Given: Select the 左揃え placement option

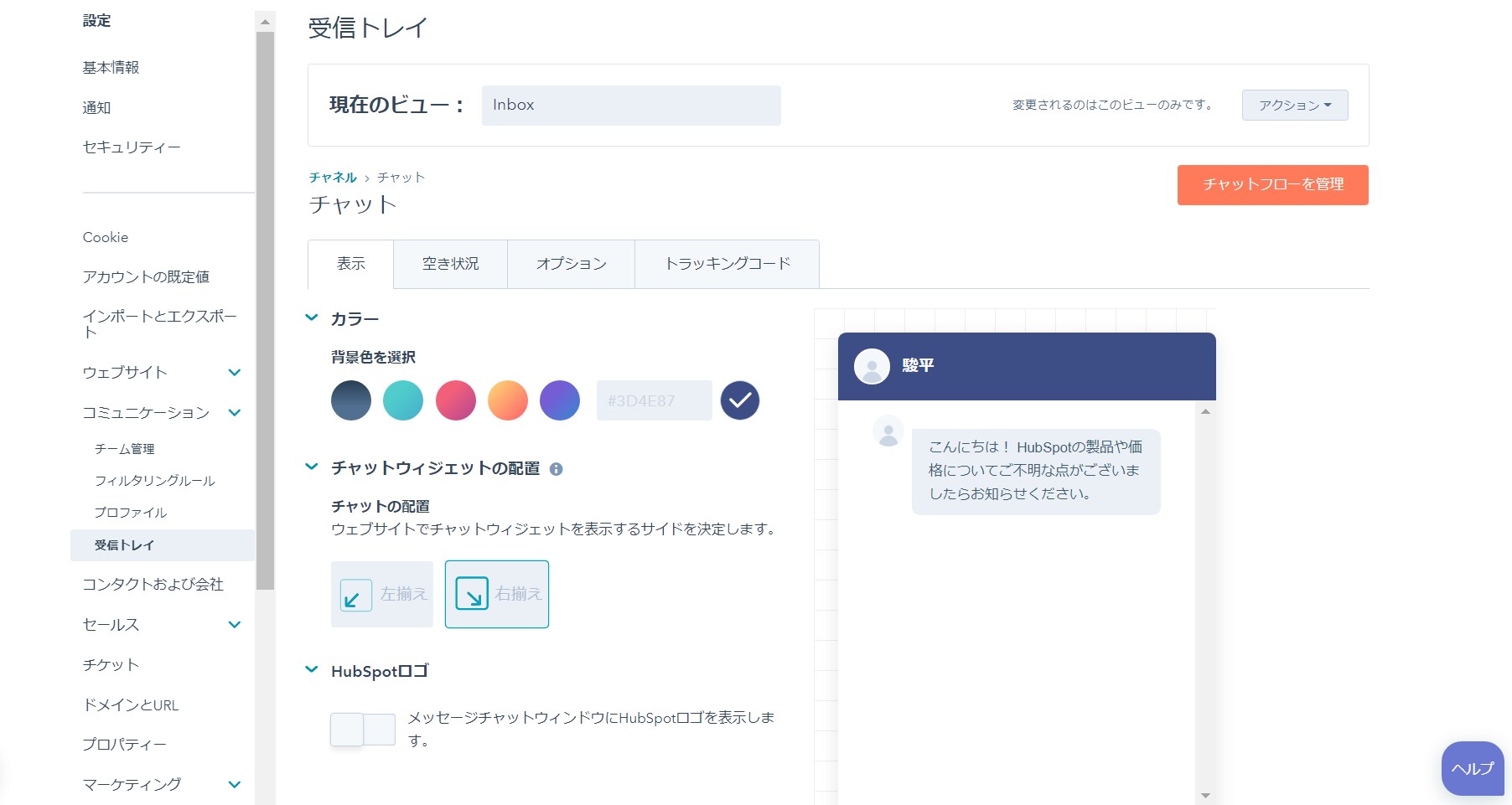Looking at the screenshot, I should click(382, 594).
